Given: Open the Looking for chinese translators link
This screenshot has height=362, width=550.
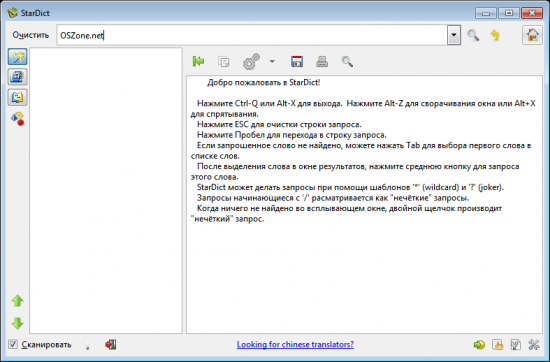Looking at the screenshot, I should pyautogui.click(x=295, y=344).
